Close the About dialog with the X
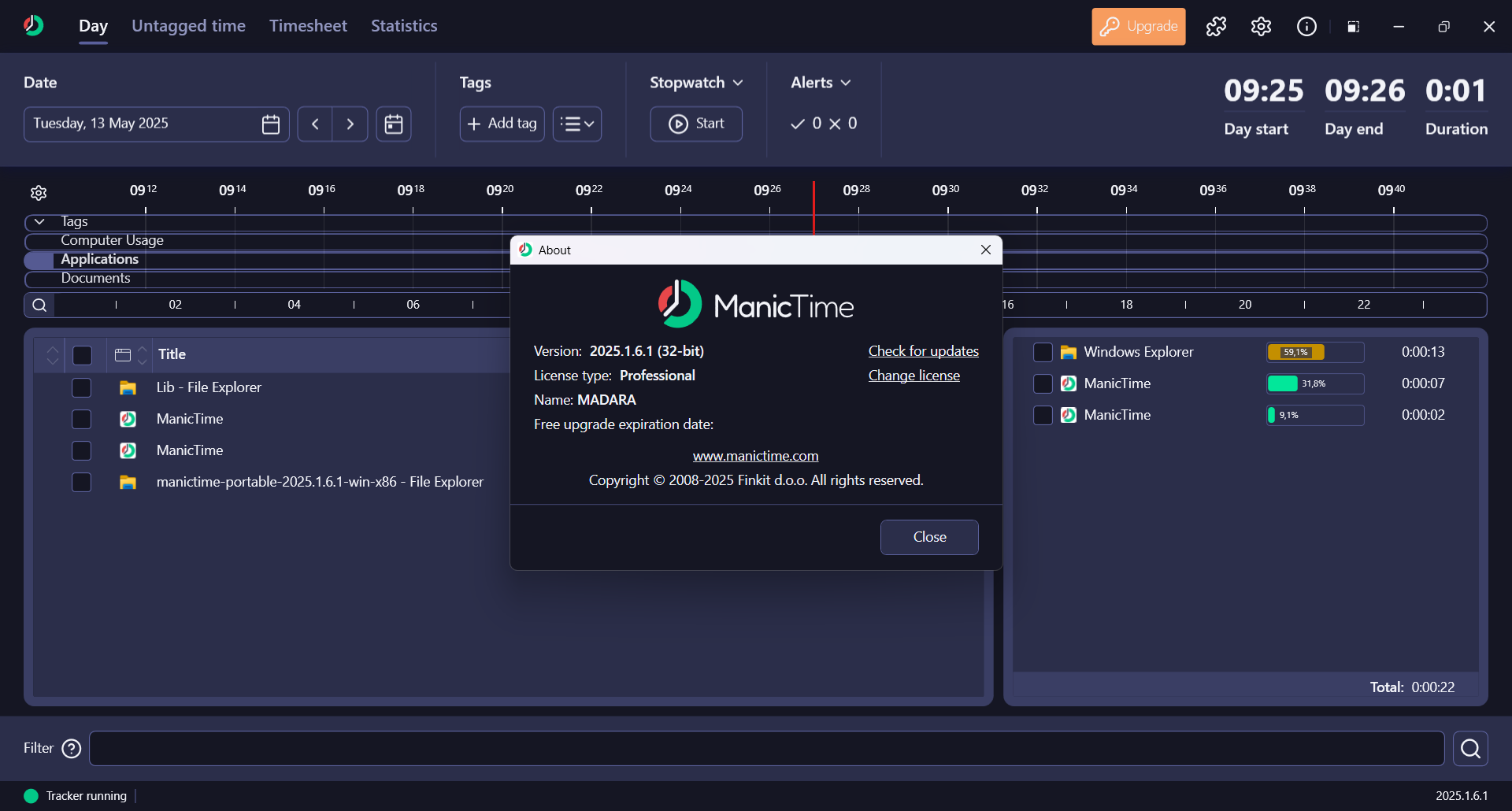This screenshot has height=811, width=1512. [x=986, y=250]
